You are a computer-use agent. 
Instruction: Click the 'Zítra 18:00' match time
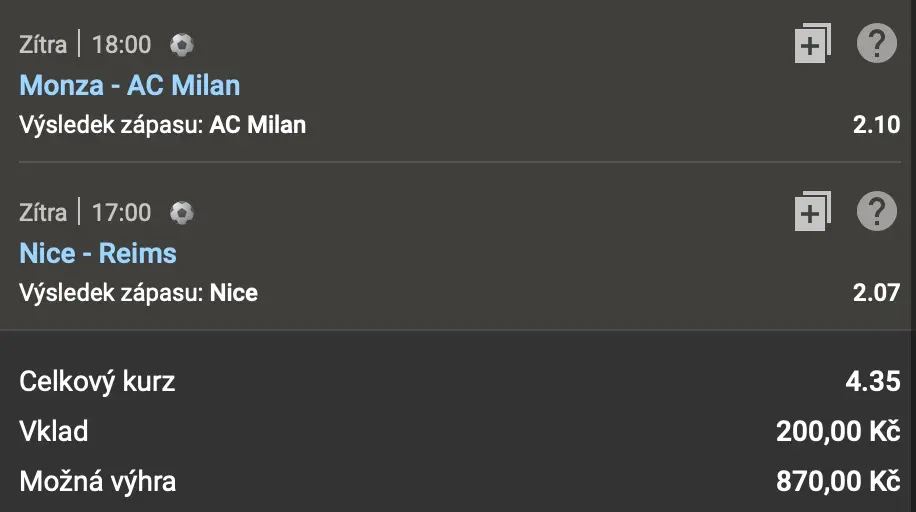[85, 45]
